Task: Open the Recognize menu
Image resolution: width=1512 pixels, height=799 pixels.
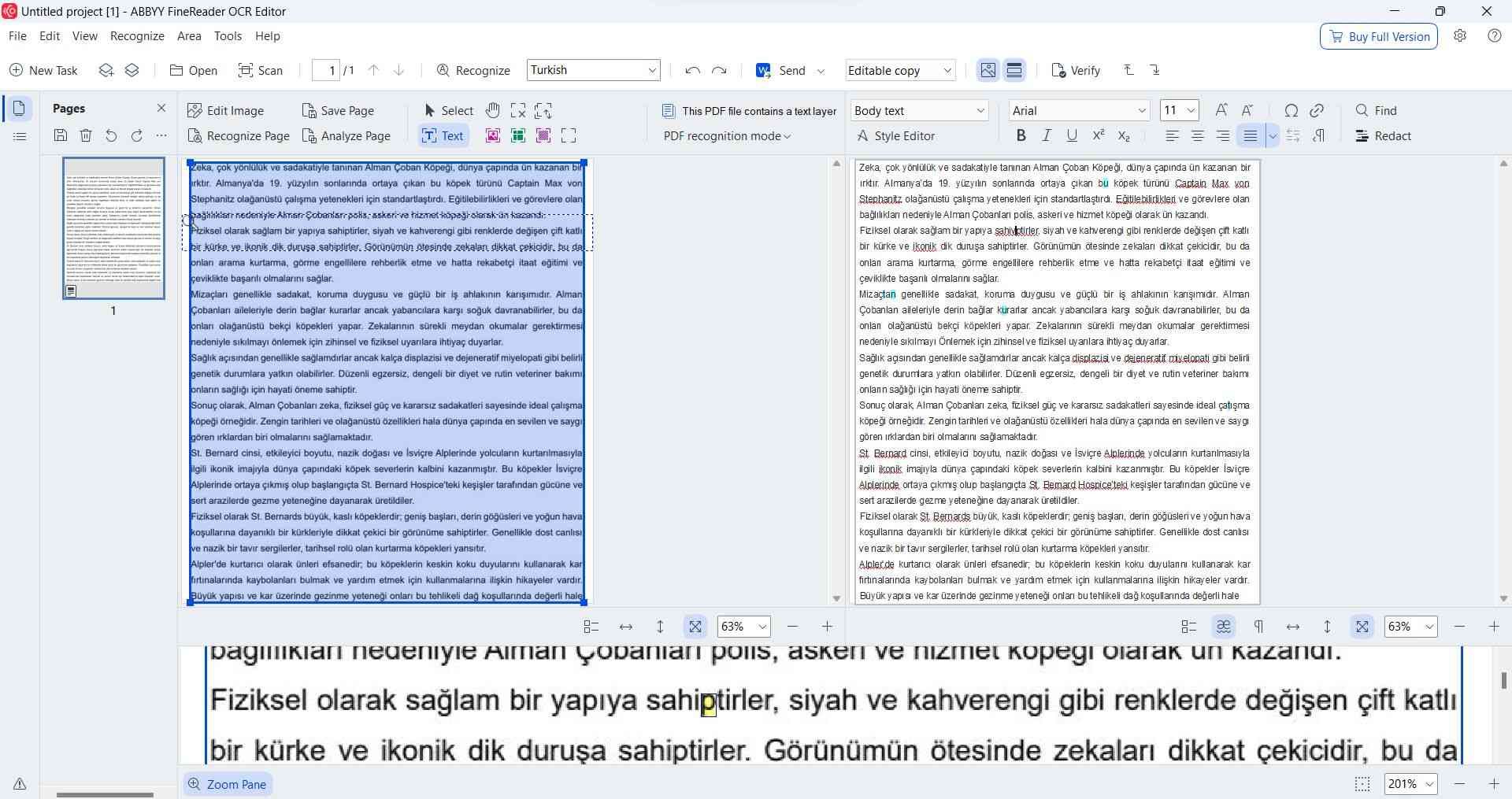Action: click(137, 35)
